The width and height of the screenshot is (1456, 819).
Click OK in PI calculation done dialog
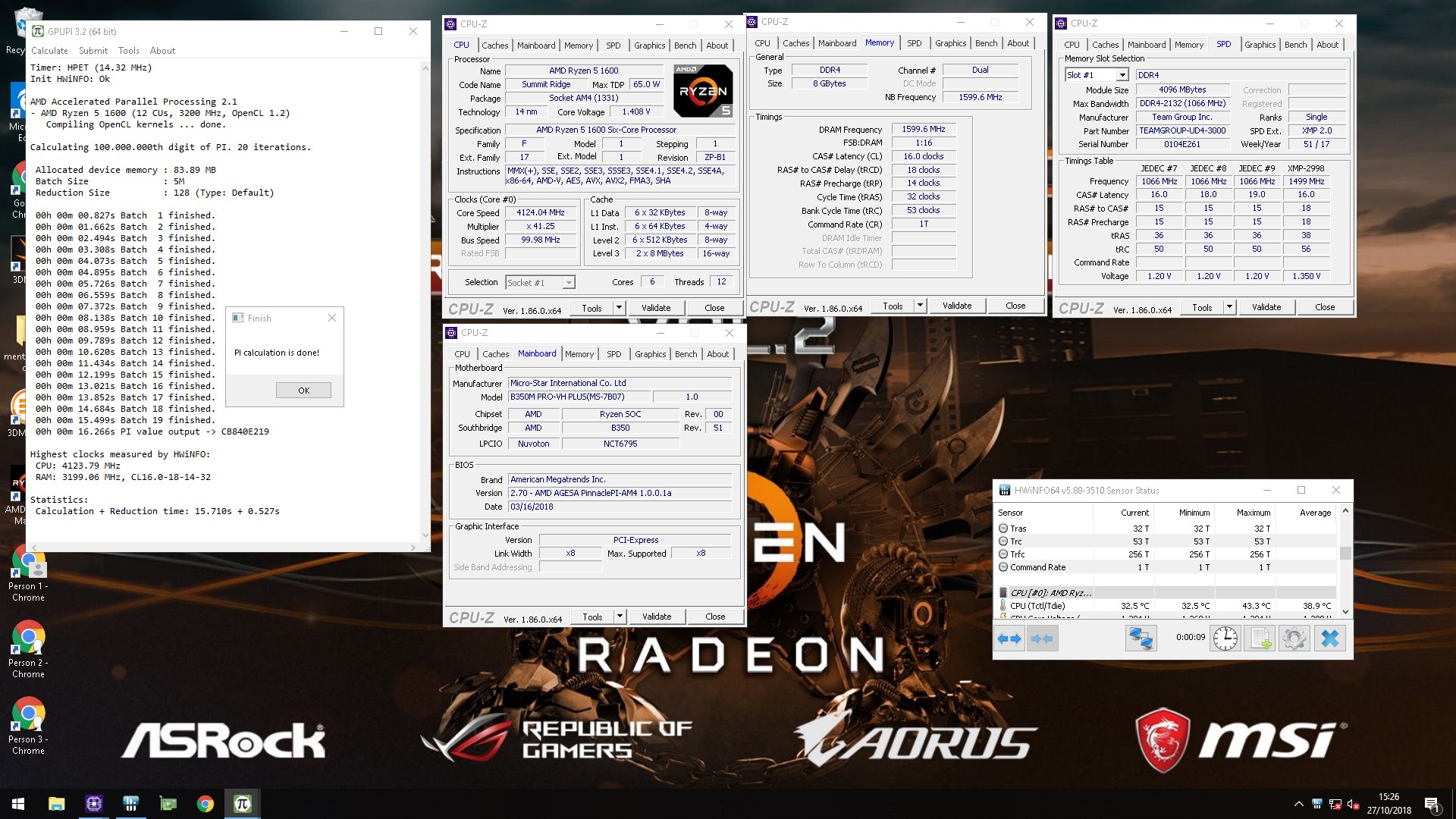click(x=303, y=391)
